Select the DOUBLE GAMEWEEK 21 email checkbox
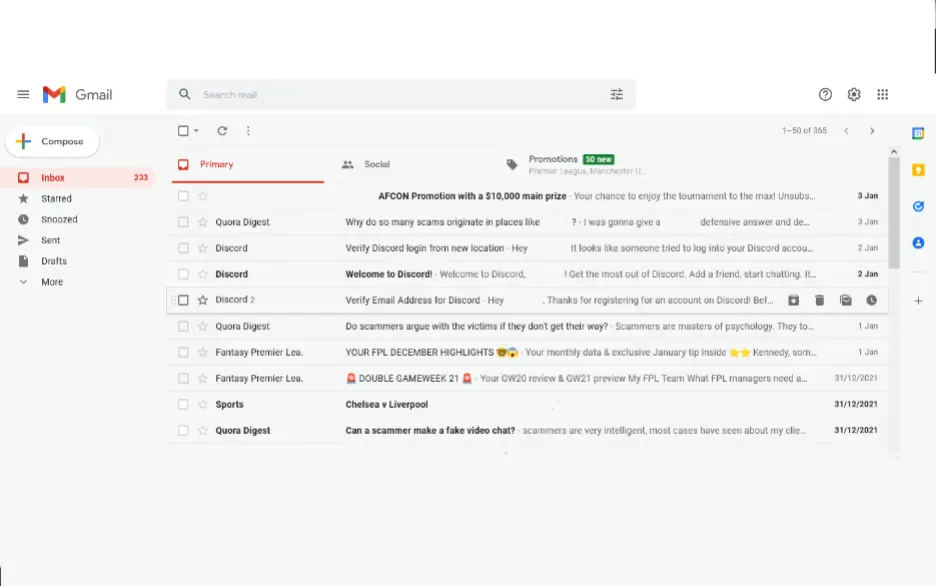The height and width of the screenshot is (586, 936). [183, 378]
